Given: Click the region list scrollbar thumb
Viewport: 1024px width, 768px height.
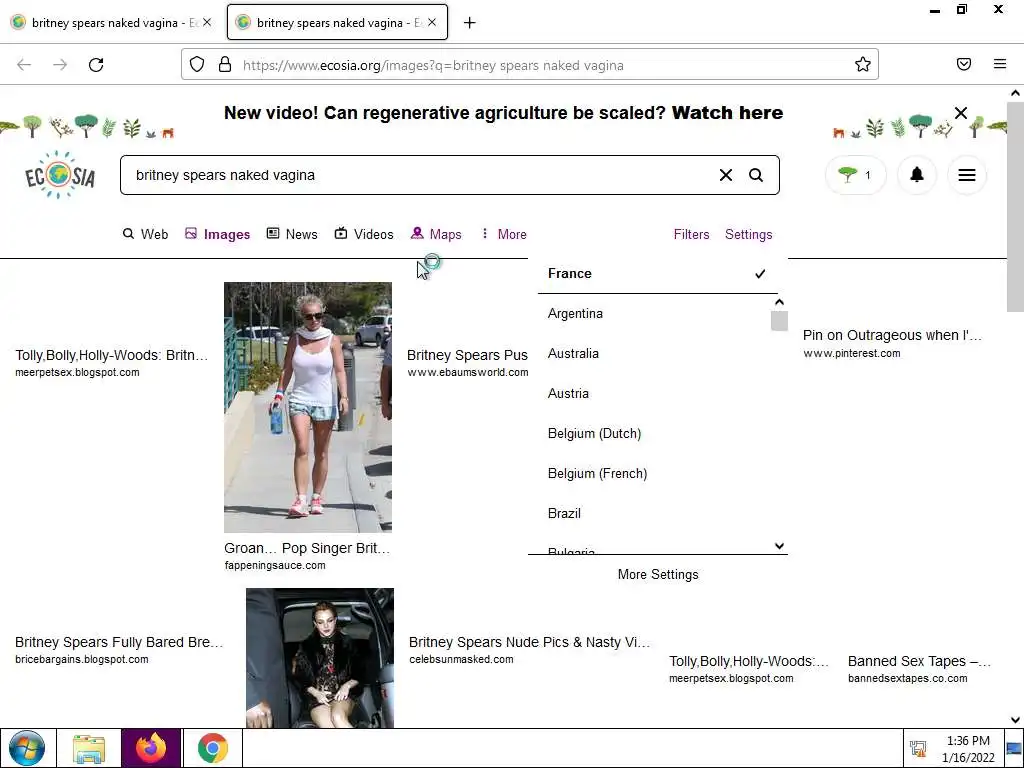Looking at the screenshot, I should (x=779, y=321).
